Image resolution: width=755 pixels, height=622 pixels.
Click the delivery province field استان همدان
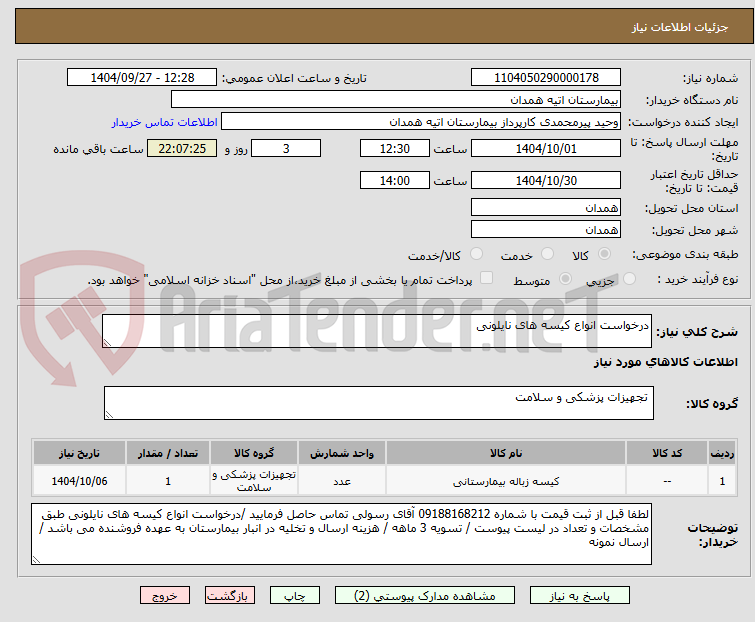point(546,207)
